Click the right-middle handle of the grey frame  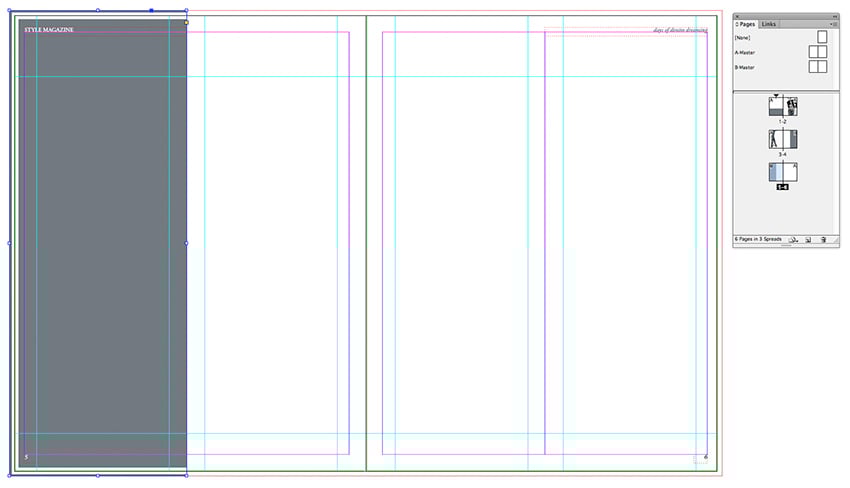pyautogui.click(x=186, y=243)
